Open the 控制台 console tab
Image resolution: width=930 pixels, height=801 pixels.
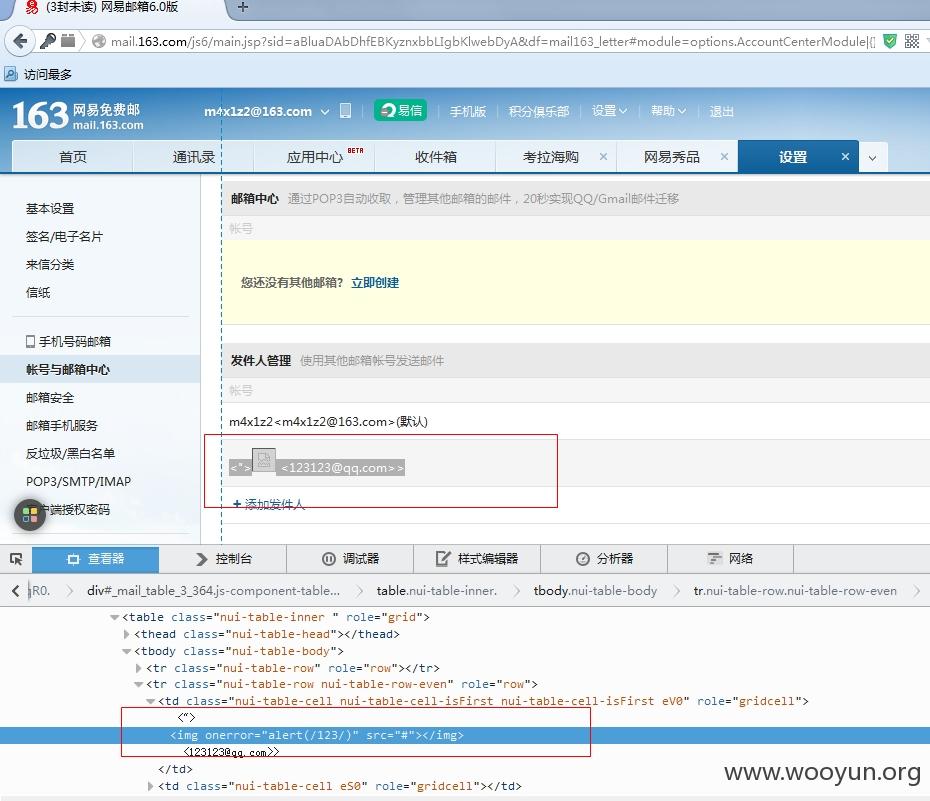[223, 559]
